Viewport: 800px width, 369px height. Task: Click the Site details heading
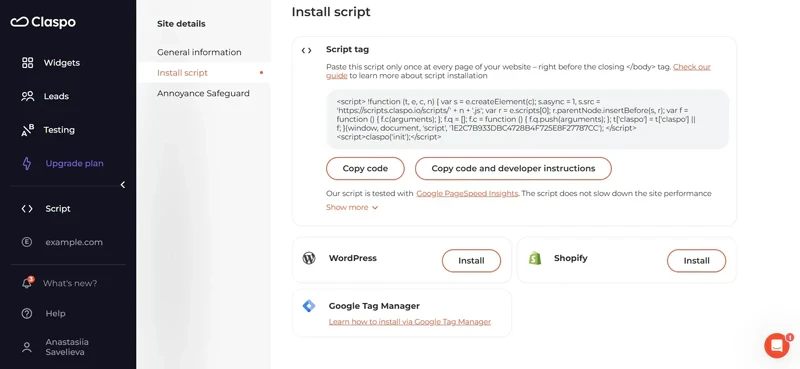[181, 24]
